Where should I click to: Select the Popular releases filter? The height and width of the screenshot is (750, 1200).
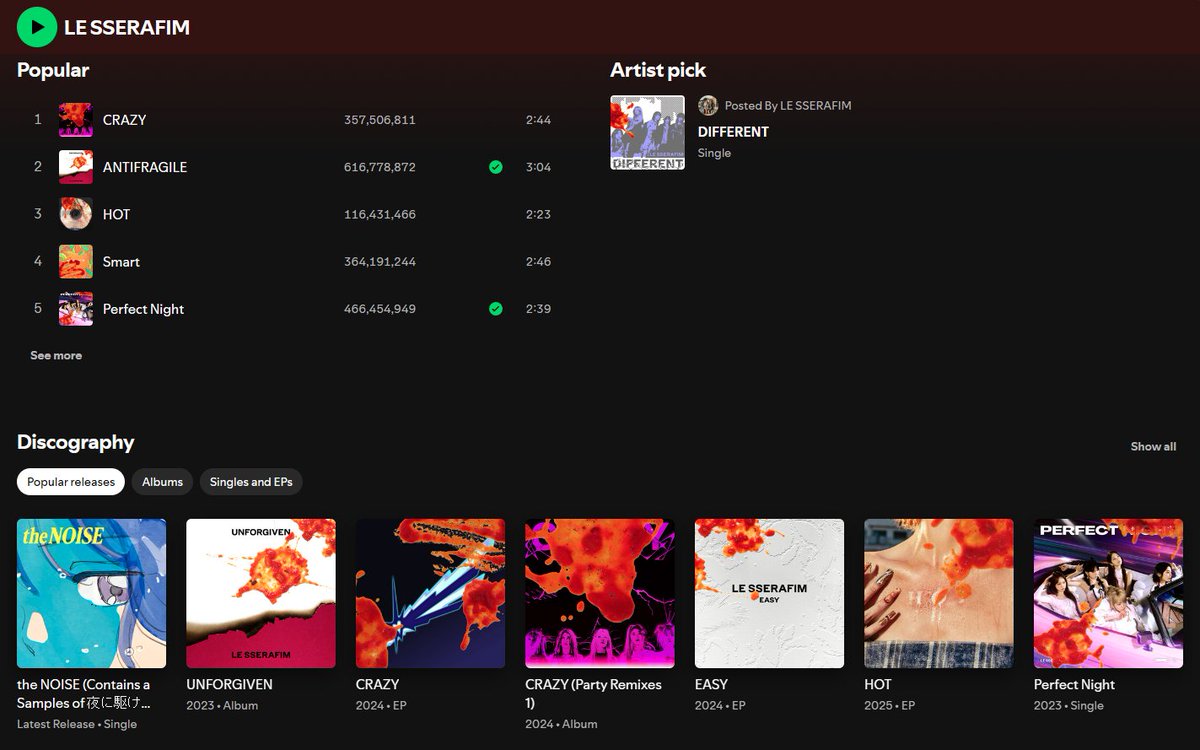pos(71,482)
